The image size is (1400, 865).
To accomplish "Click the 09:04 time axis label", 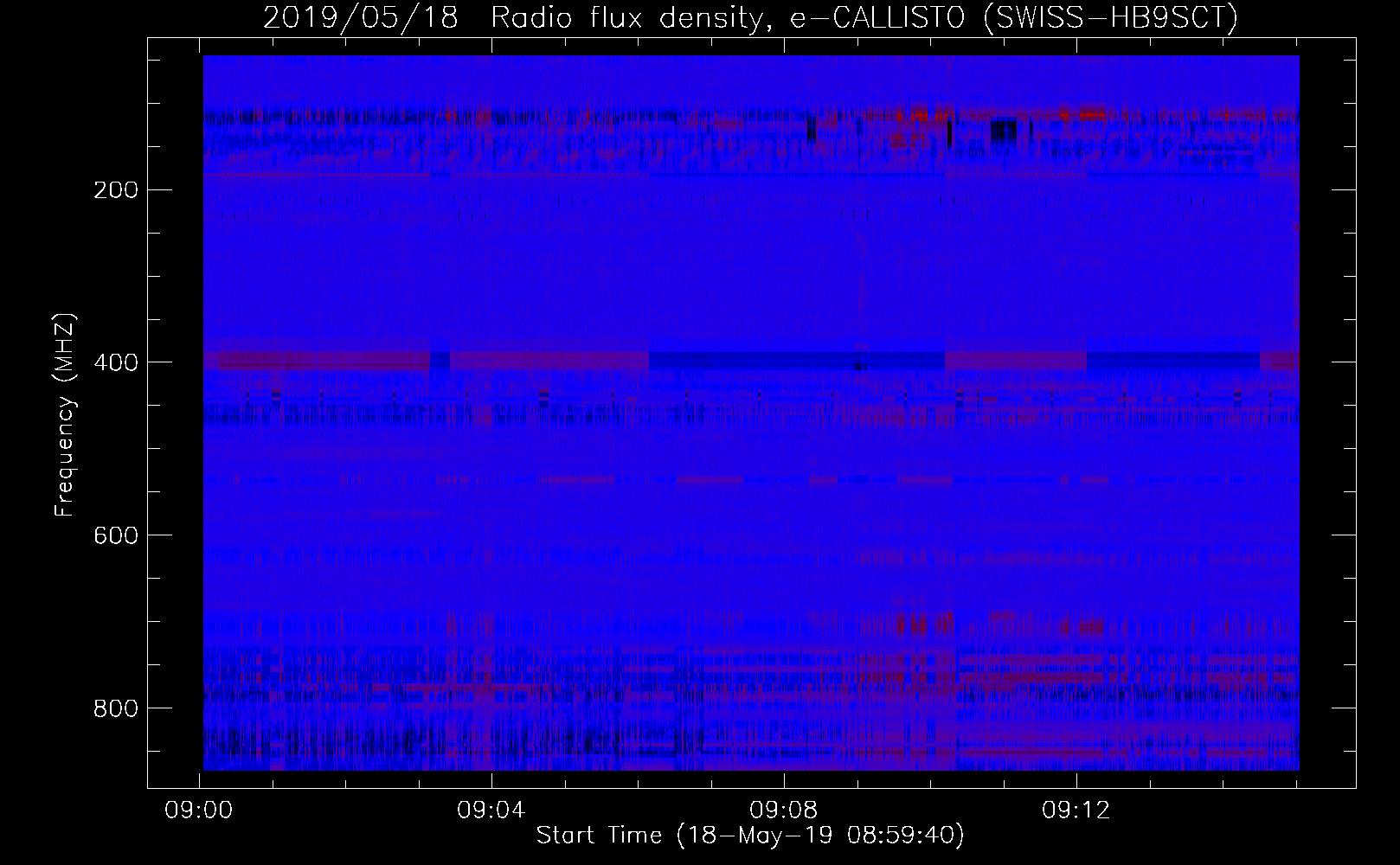I will [492, 811].
